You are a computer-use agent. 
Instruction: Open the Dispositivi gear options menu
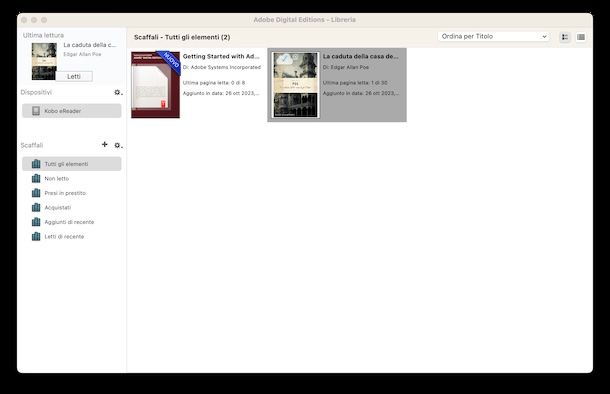pyautogui.click(x=118, y=92)
